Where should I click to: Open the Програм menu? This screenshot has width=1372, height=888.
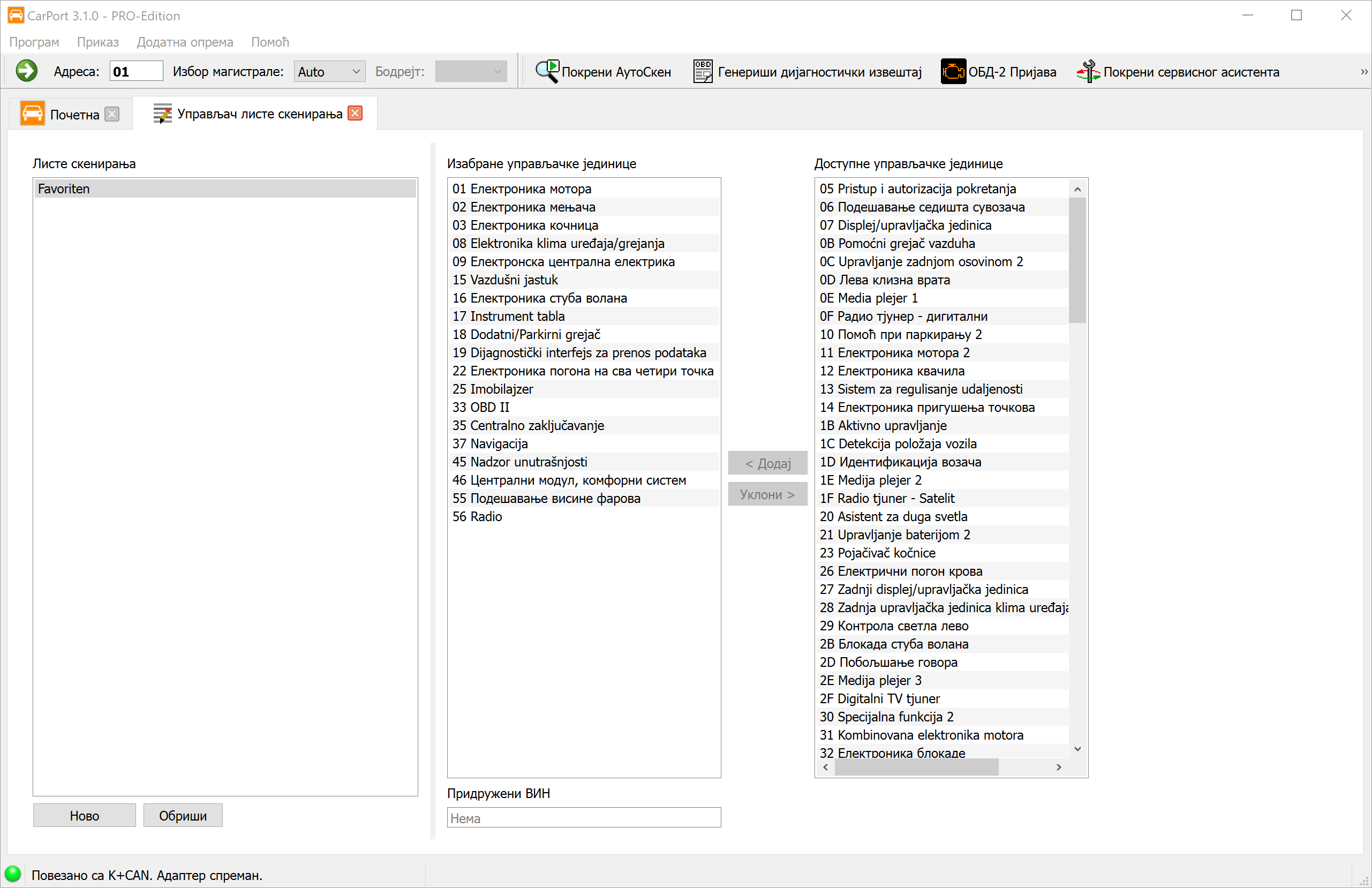(x=34, y=42)
